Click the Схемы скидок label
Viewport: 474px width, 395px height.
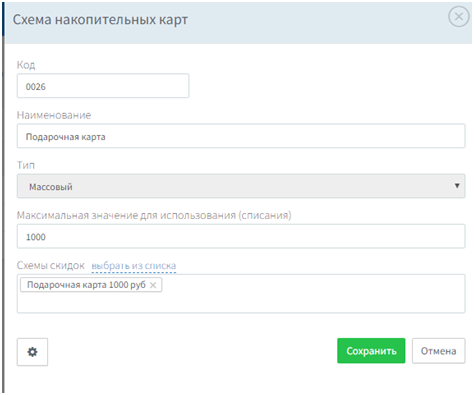tap(51, 265)
